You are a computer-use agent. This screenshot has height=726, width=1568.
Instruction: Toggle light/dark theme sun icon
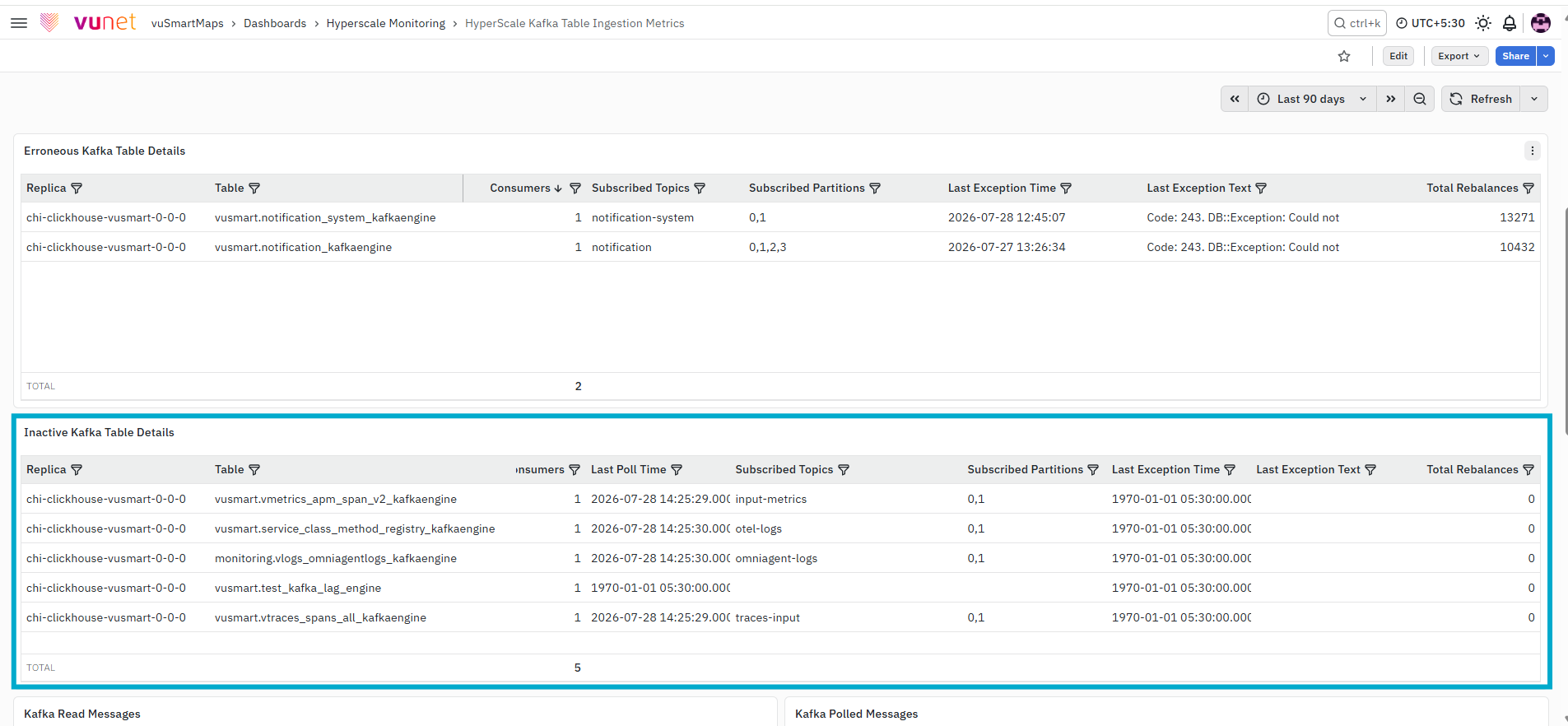coord(1483,23)
